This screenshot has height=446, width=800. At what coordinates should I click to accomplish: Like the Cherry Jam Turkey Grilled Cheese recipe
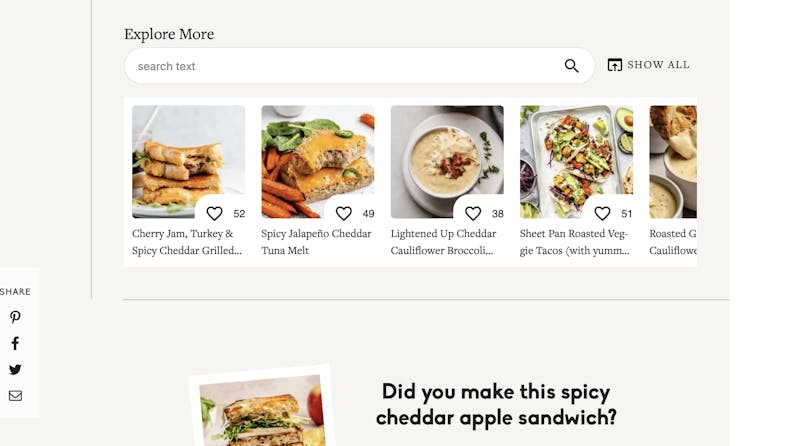pyautogui.click(x=215, y=213)
